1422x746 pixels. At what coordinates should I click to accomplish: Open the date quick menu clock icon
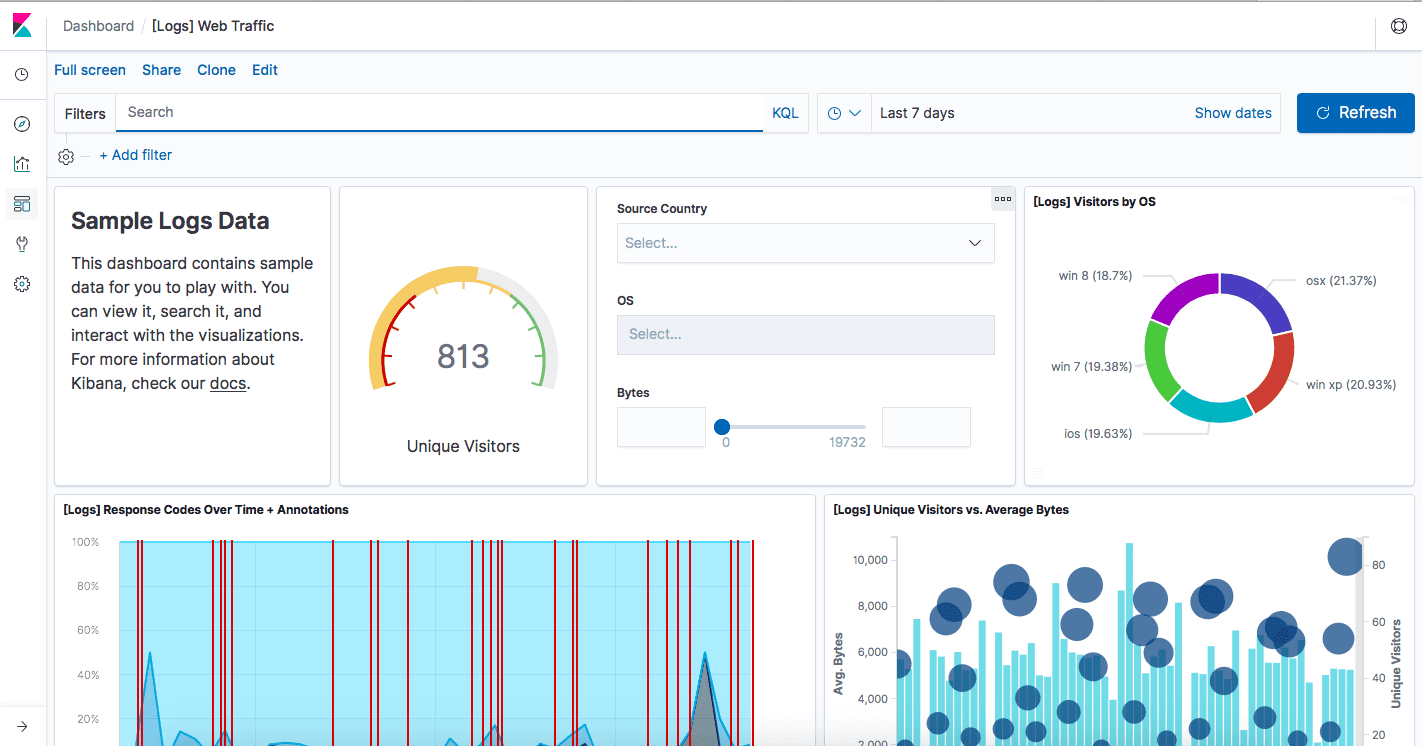pos(844,113)
